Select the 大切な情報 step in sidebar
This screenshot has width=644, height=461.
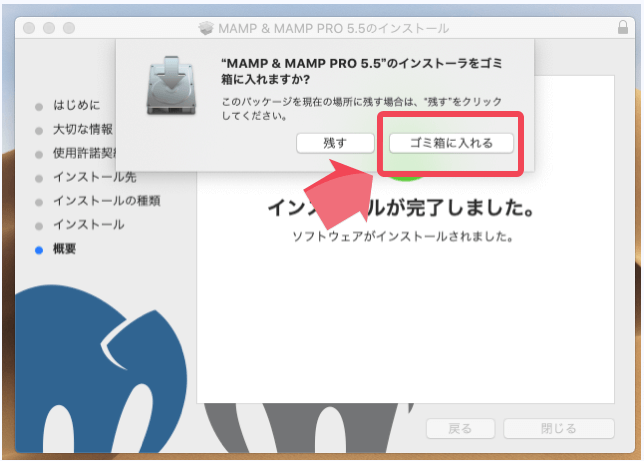(x=82, y=129)
